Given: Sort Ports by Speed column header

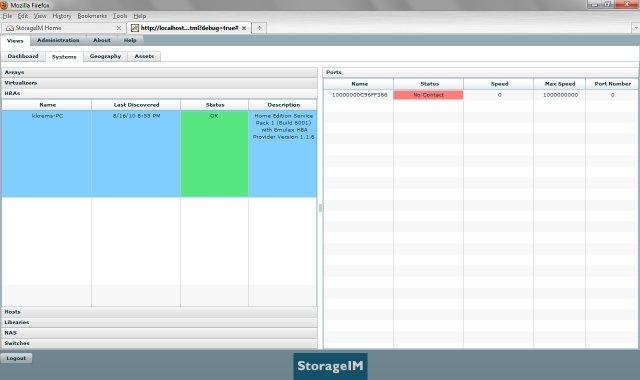Looking at the screenshot, I should [499, 84].
